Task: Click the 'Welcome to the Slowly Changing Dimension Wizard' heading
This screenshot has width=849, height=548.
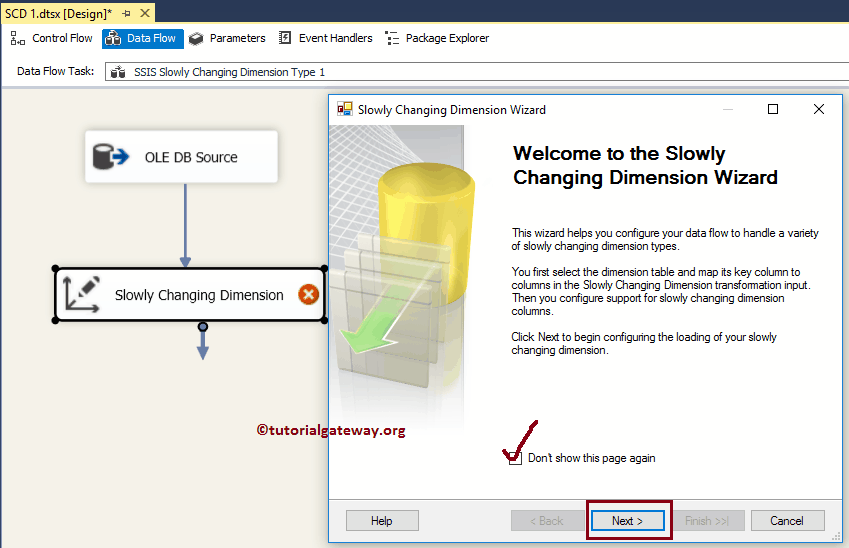Action: coord(645,166)
